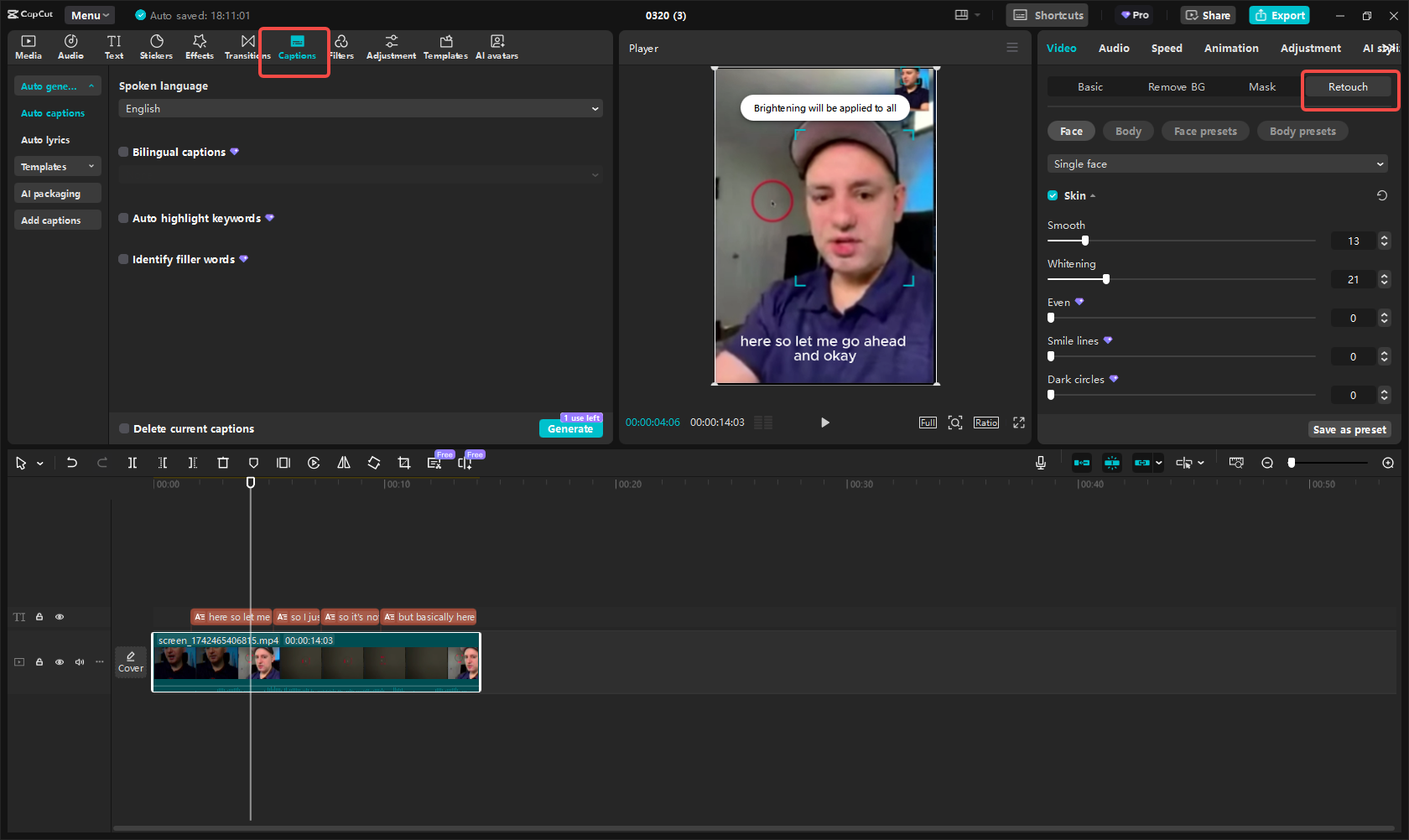The height and width of the screenshot is (840, 1409).
Task: Expand the Single face dropdown
Action: (x=1217, y=164)
